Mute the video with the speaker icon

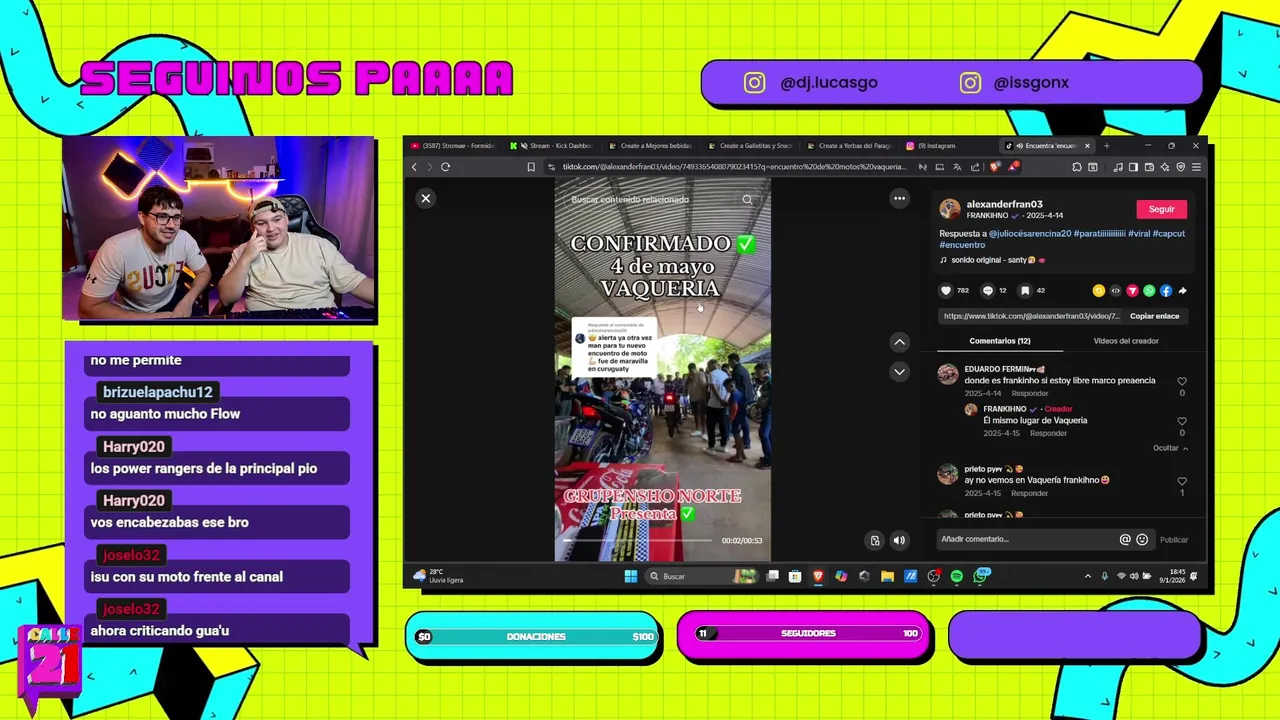click(x=899, y=540)
